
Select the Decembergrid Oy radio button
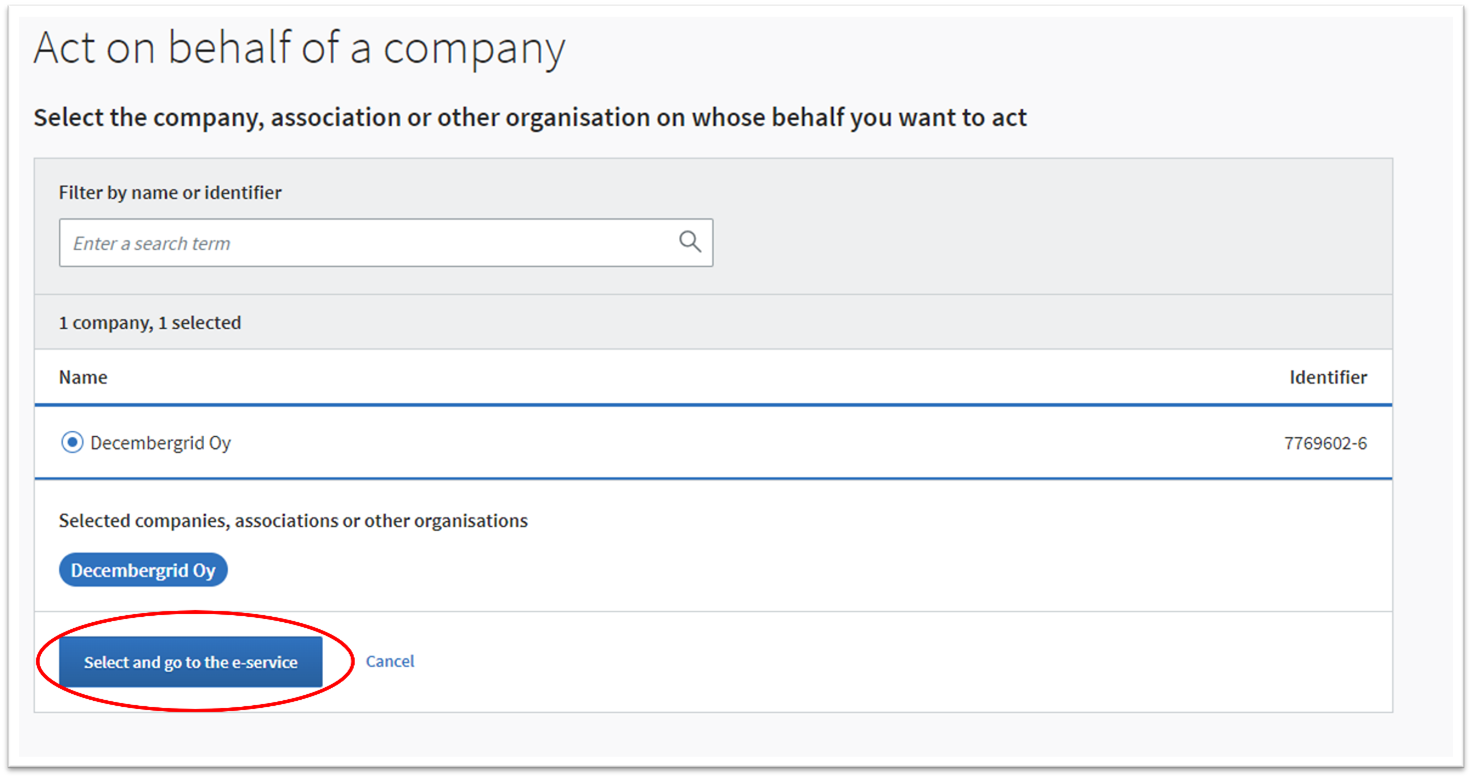point(72,442)
